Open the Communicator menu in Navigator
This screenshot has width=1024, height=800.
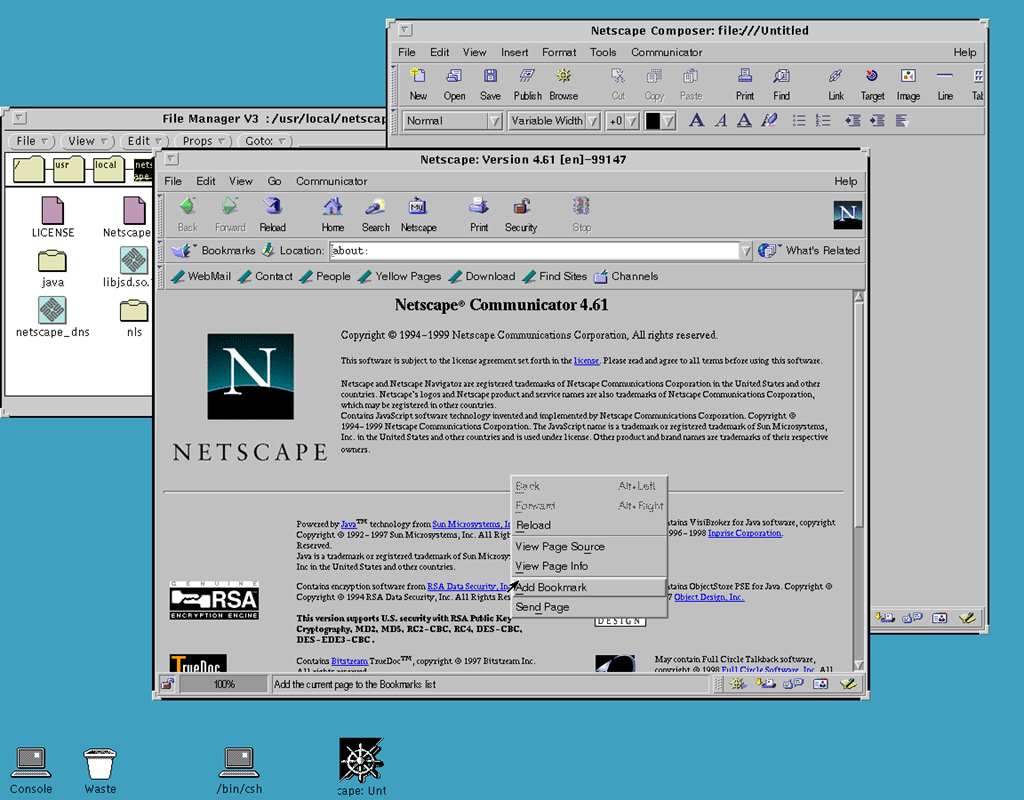pyautogui.click(x=331, y=181)
